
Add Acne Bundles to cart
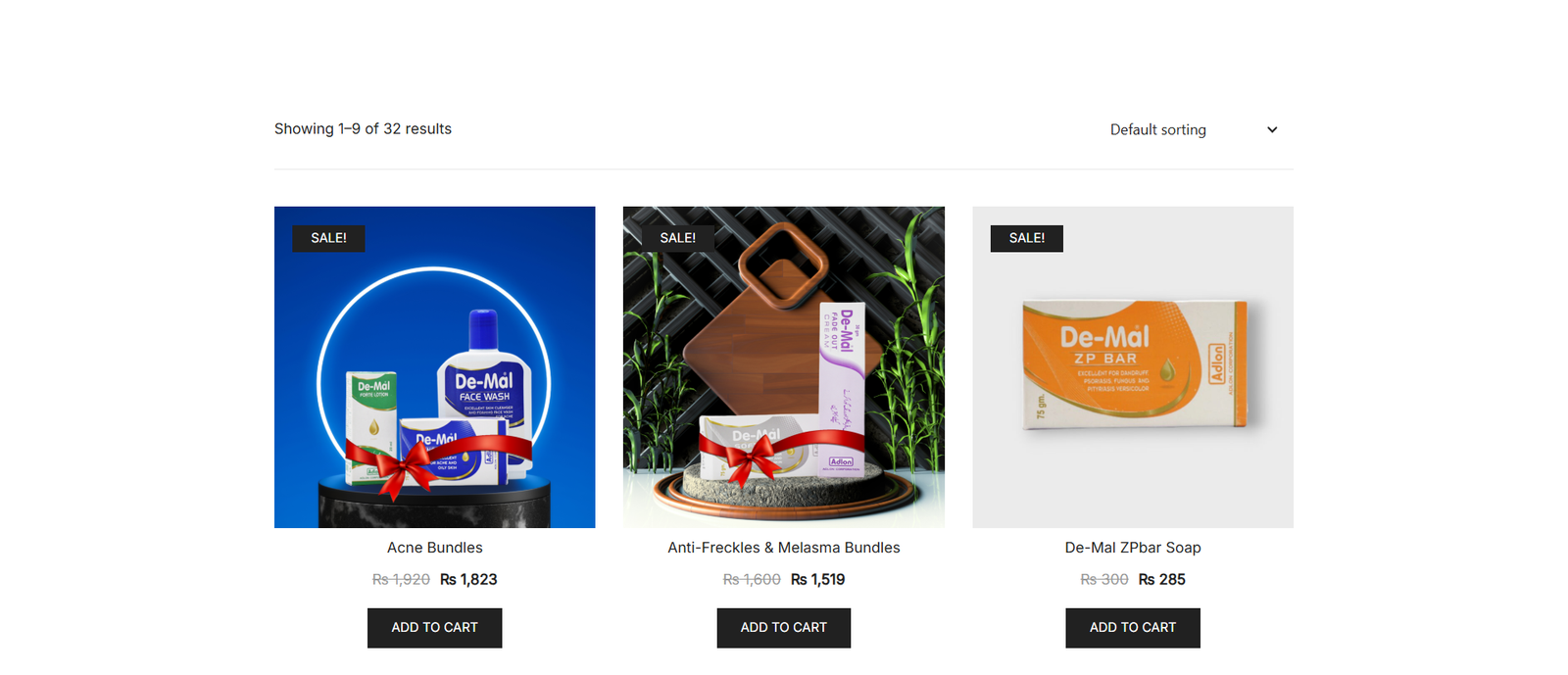pos(435,628)
